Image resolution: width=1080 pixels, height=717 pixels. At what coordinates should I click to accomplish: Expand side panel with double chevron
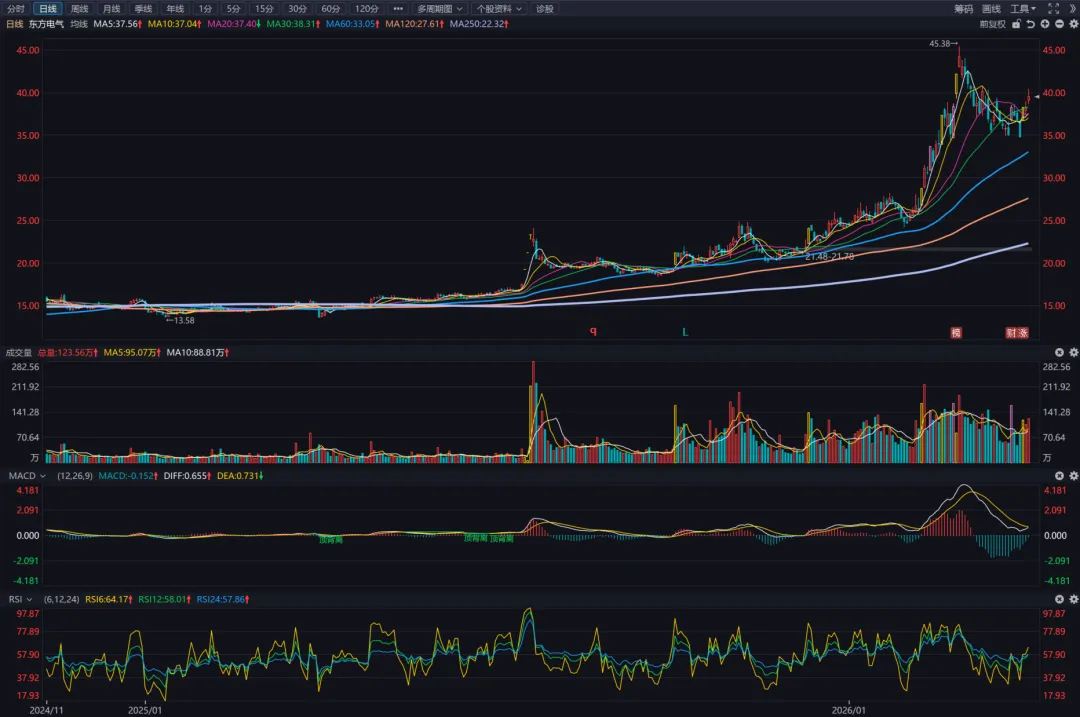coord(1074,9)
